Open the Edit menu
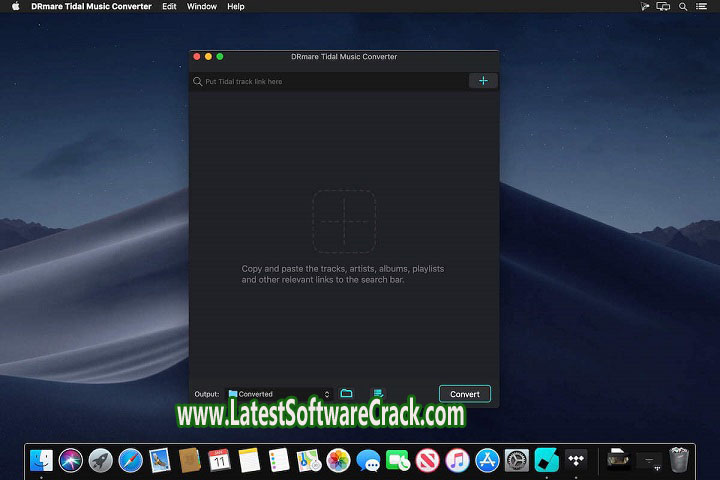This screenshot has width=720, height=480. 169,6
